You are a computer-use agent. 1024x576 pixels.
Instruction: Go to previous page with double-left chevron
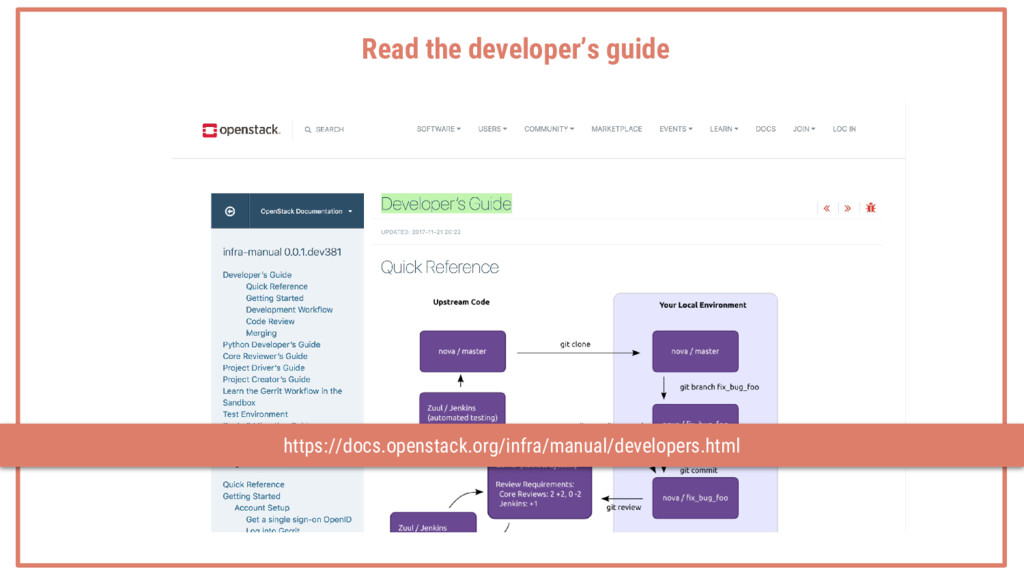(827, 208)
